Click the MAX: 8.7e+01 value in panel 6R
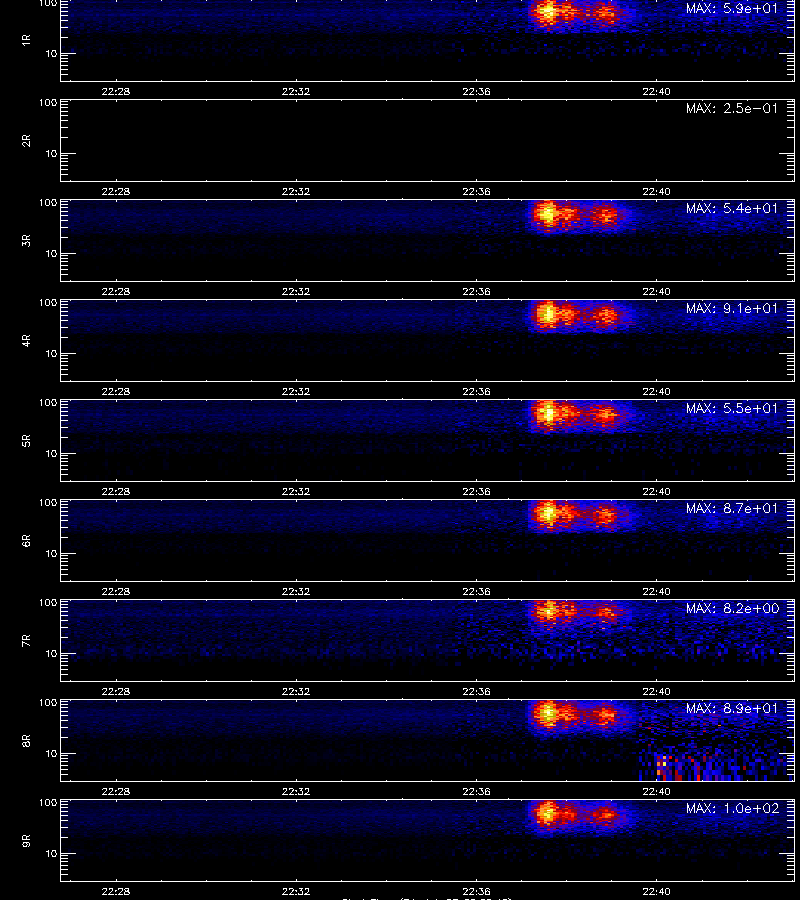The height and width of the screenshot is (900, 800). (732, 509)
